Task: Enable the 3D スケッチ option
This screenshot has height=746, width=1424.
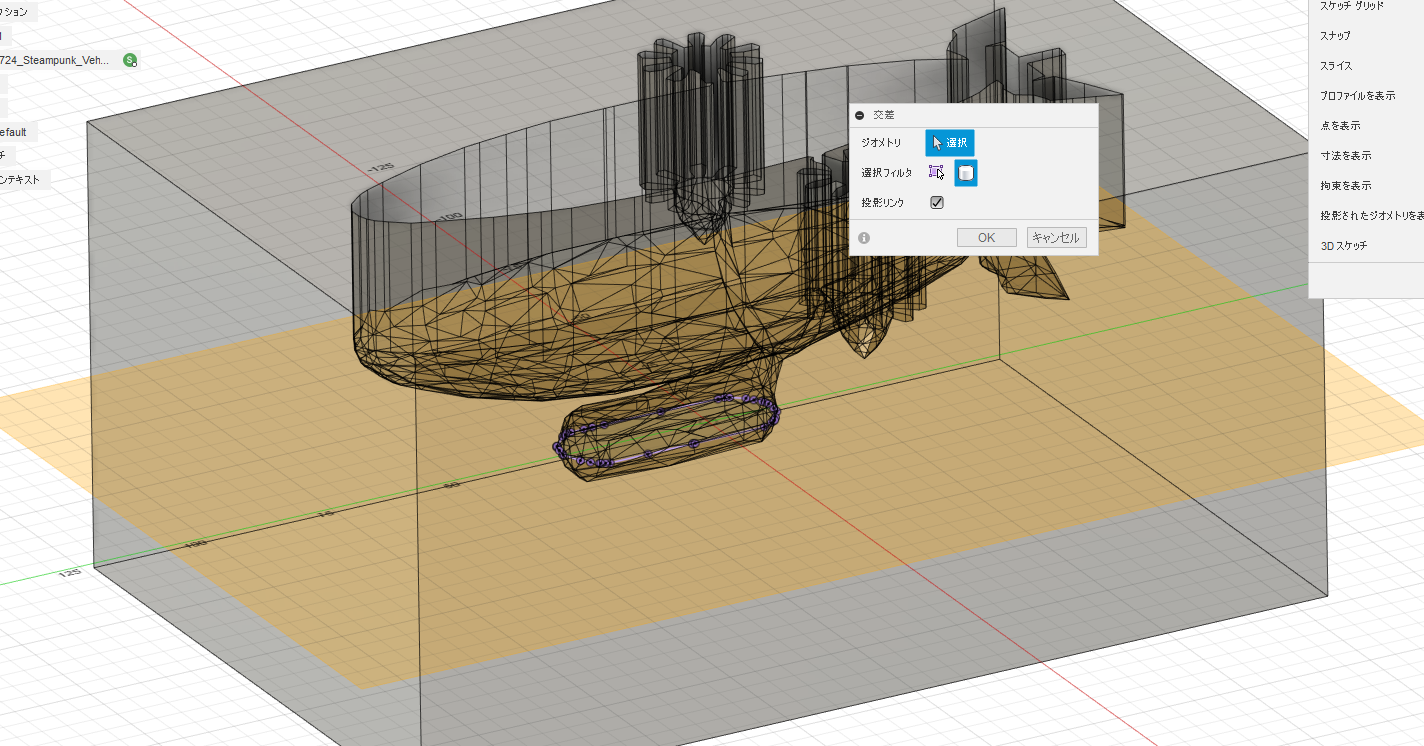Action: (1344, 246)
